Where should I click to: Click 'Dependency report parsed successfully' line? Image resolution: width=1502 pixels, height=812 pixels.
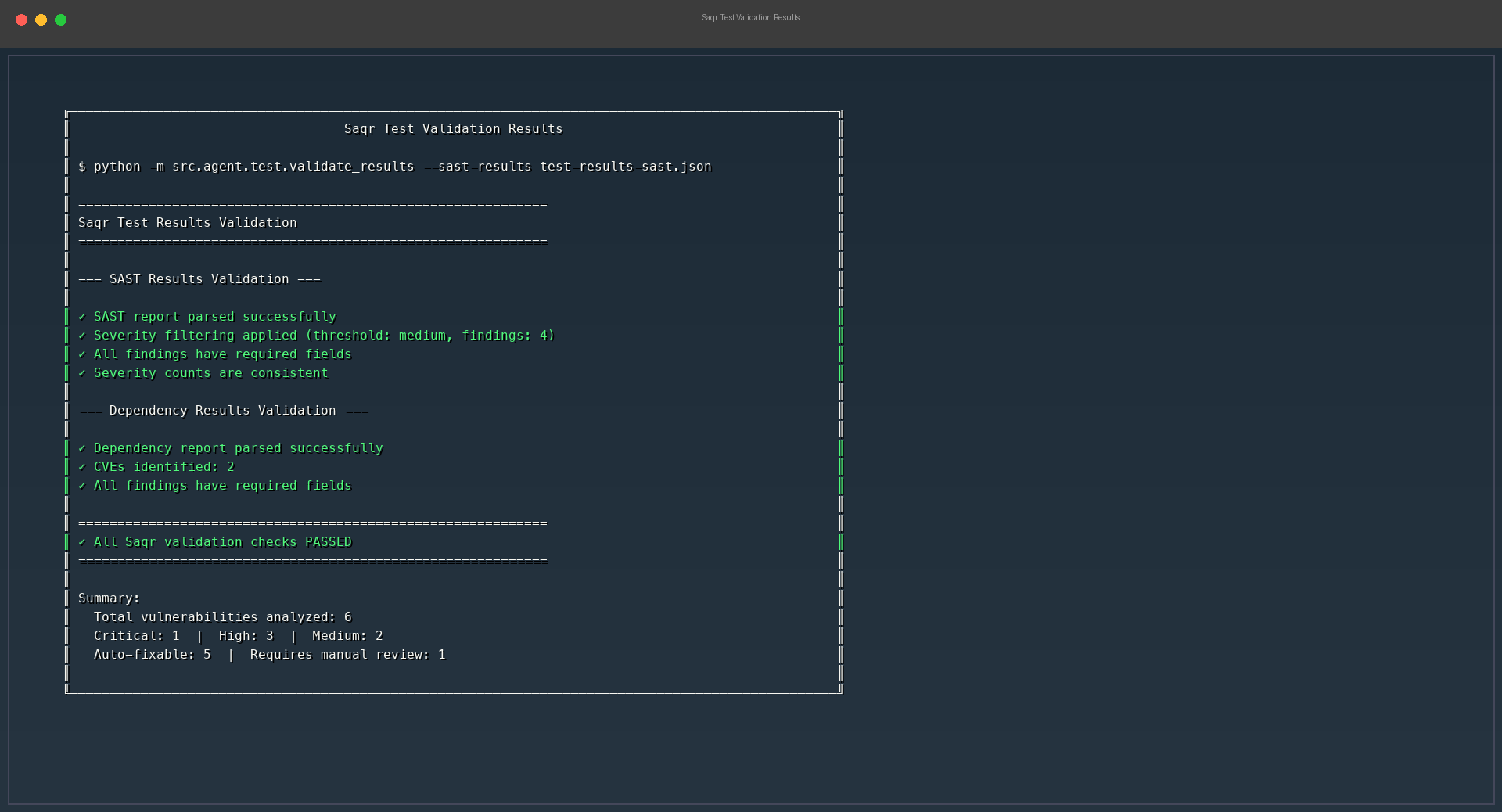[x=231, y=448]
